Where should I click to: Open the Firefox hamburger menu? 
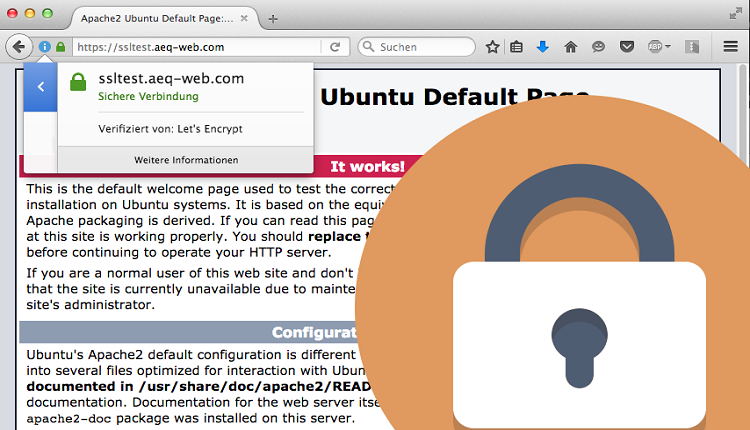pyautogui.click(x=730, y=47)
